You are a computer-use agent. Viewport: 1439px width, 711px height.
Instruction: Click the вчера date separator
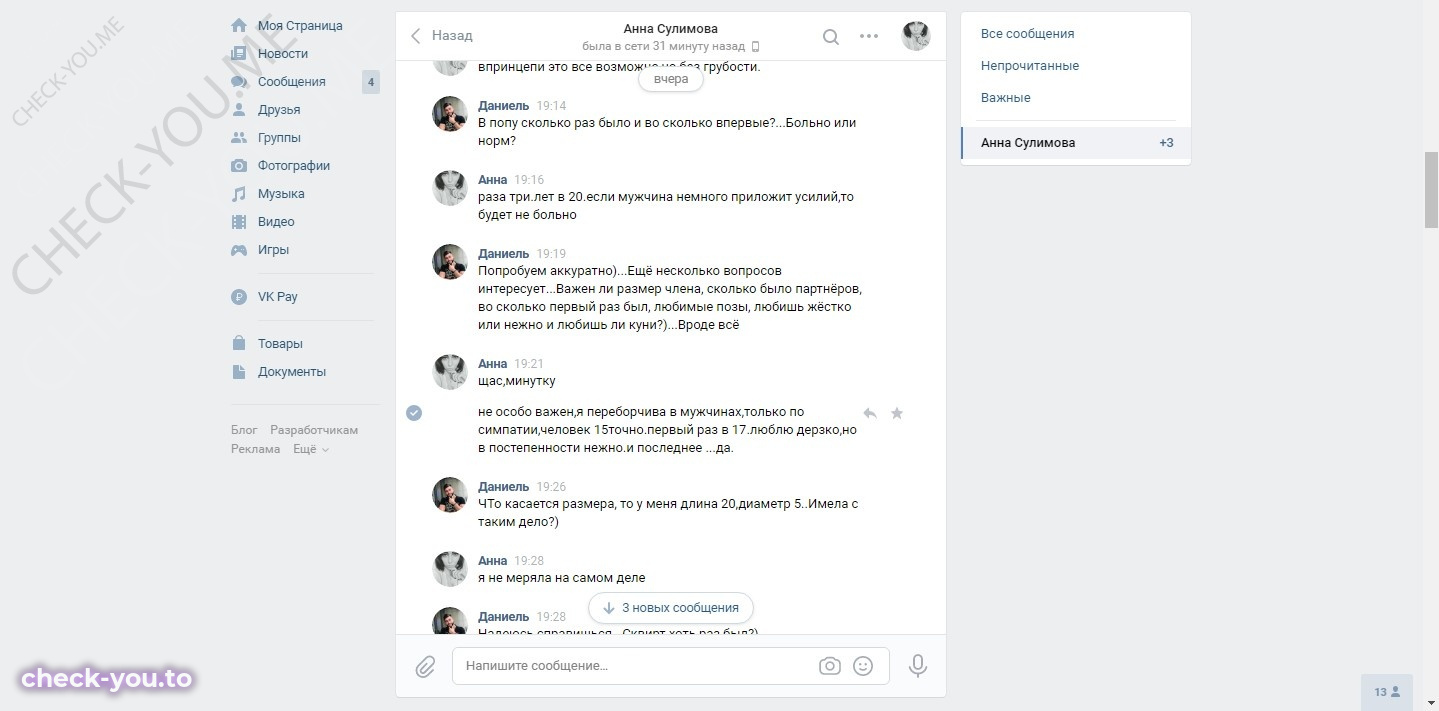coord(671,79)
